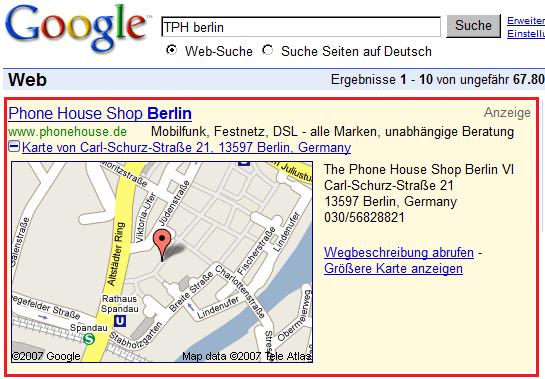Image resolution: width=545 pixels, height=379 pixels.
Task: Click the green S-Bahn Spandau icon
Action: 89,339
